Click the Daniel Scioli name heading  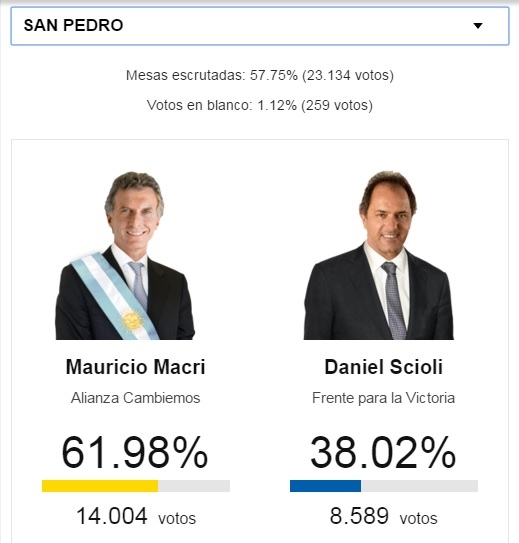pos(384,367)
